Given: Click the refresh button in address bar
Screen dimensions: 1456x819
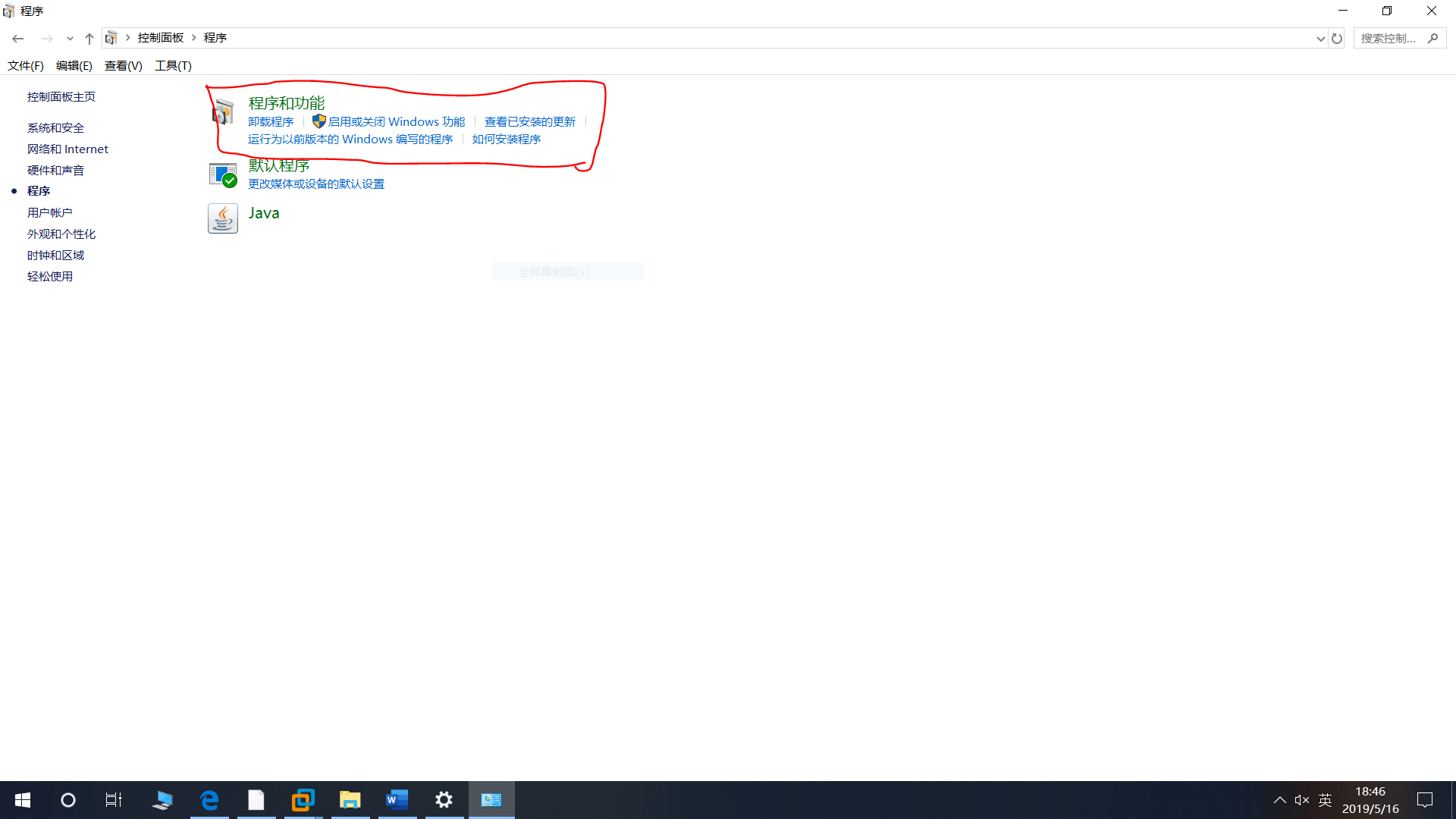Looking at the screenshot, I should click(1337, 38).
